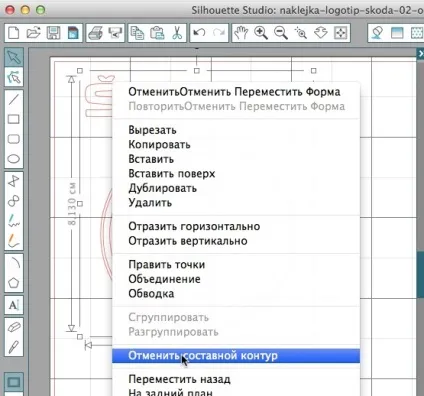Select the Curve shape tool
Image resolution: width=424 pixels, height=396 pixels.
14,201
